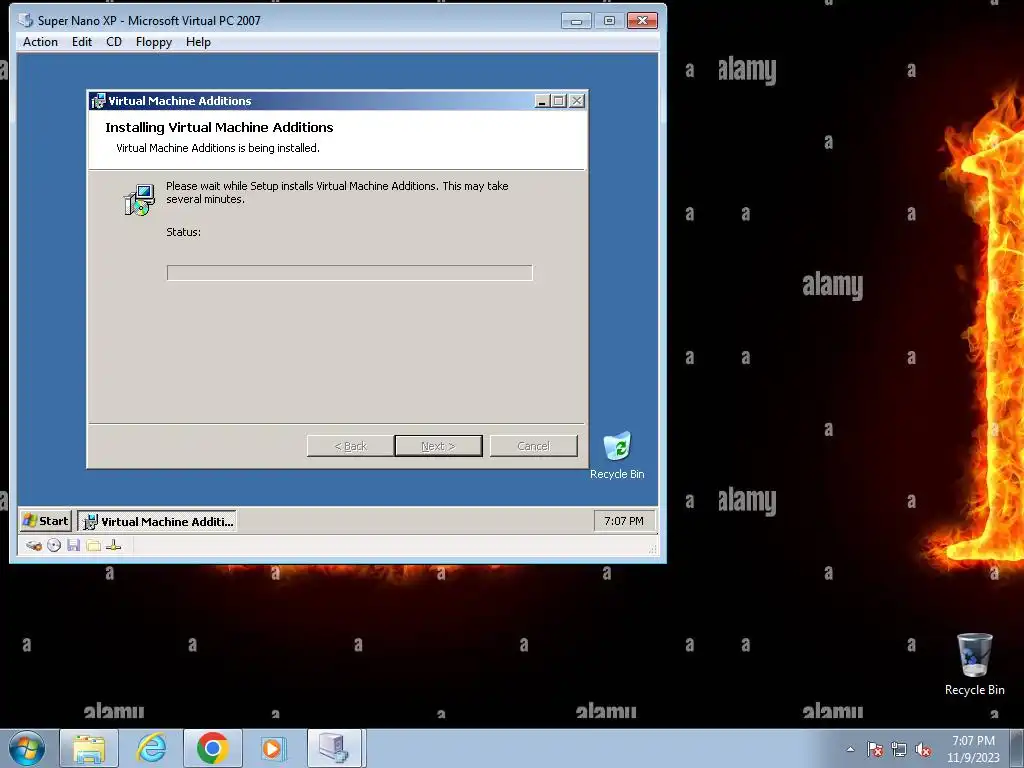Image resolution: width=1024 pixels, height=768 pixels.
Task: Close the Virtual Machine Additions dialog
Action: click(x=577, y=101)
